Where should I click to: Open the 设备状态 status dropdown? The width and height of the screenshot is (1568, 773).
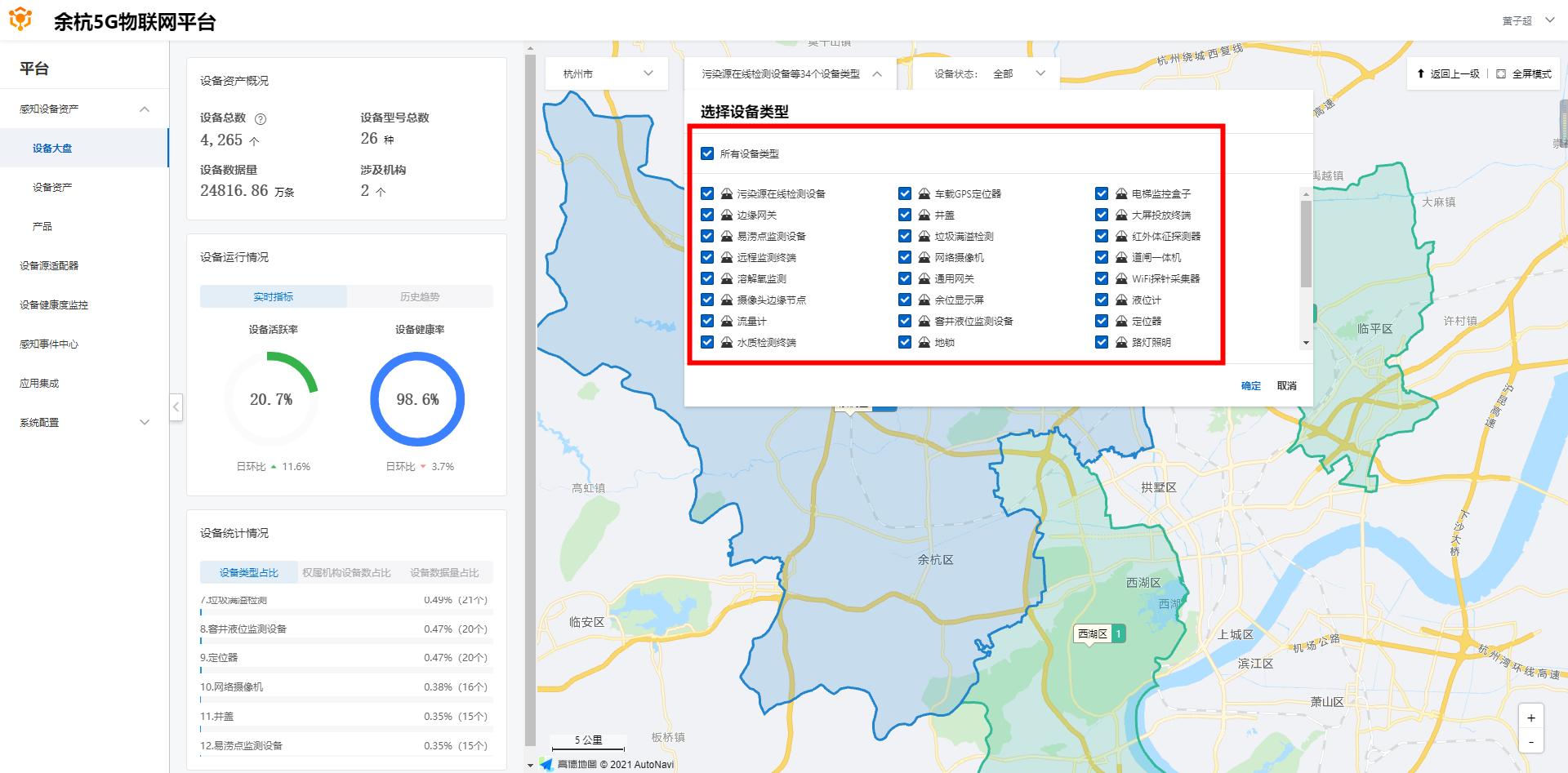pos(987,73)
